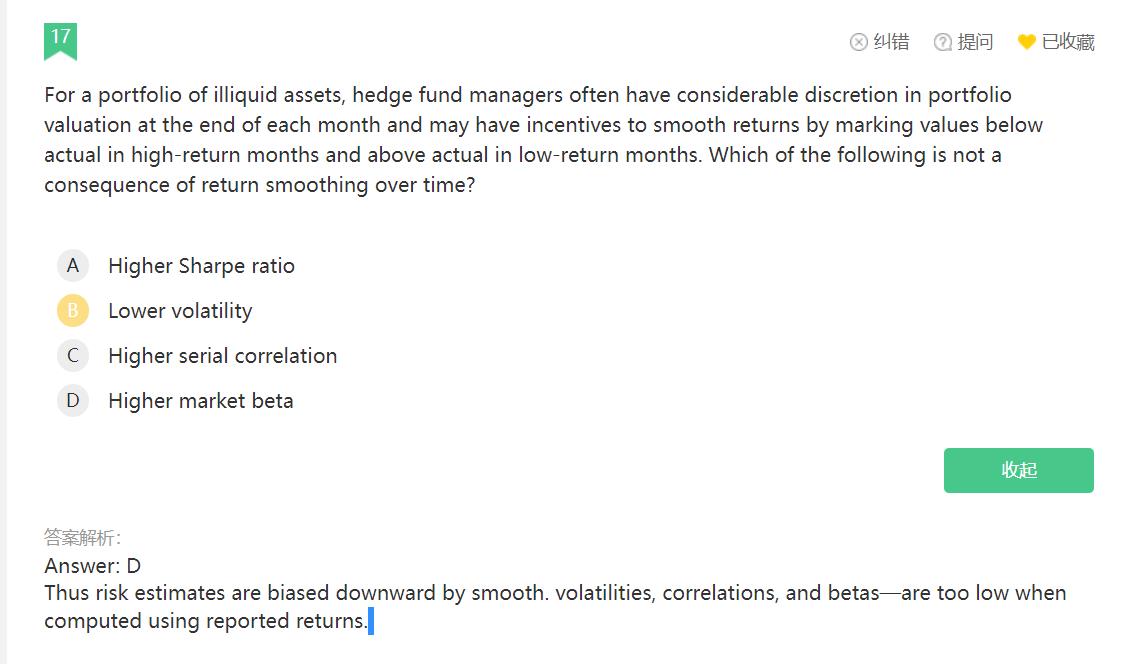Click the 提问 question-mark icon
1123x664 pixels.
point(942,42)
